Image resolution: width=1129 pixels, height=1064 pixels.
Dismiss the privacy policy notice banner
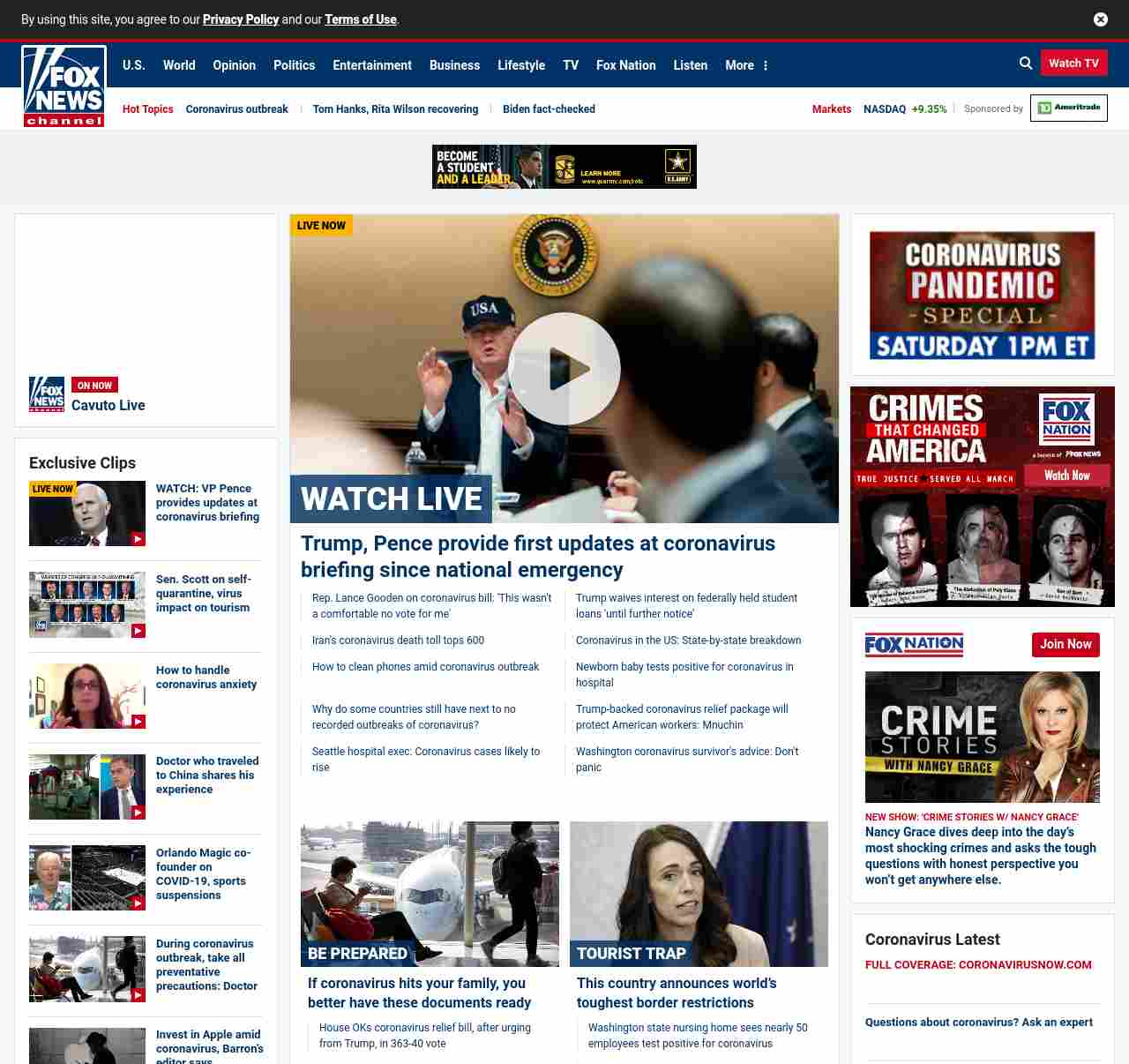coord(1100,19)
